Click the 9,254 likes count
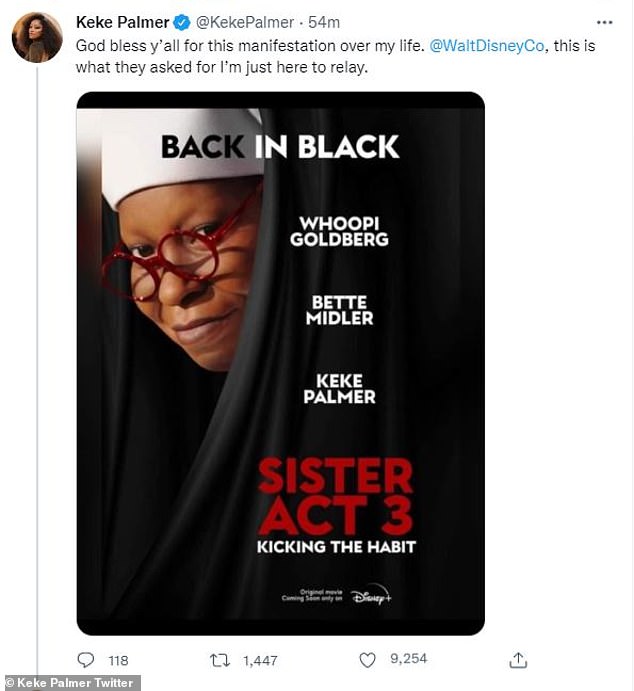 tap(408, 659)
